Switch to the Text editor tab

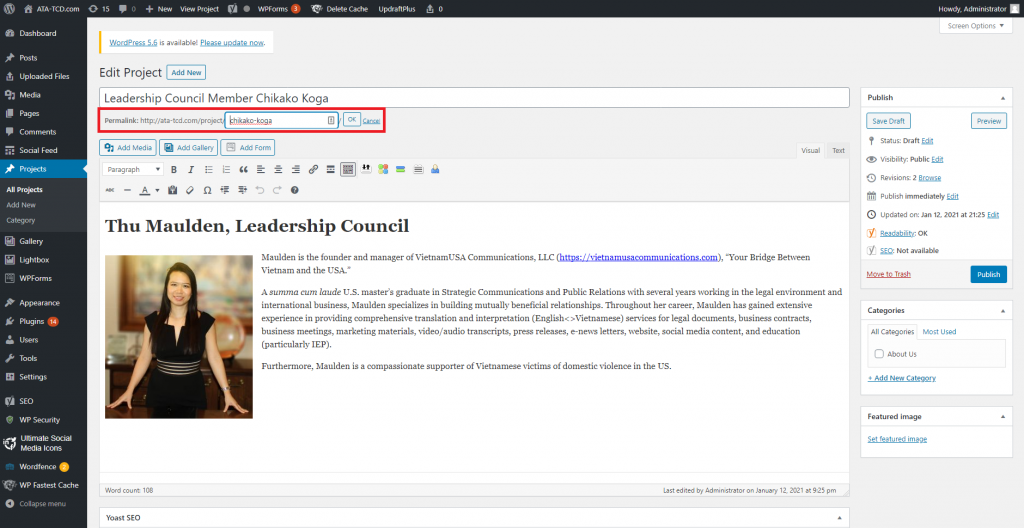[x=838, y=150]
